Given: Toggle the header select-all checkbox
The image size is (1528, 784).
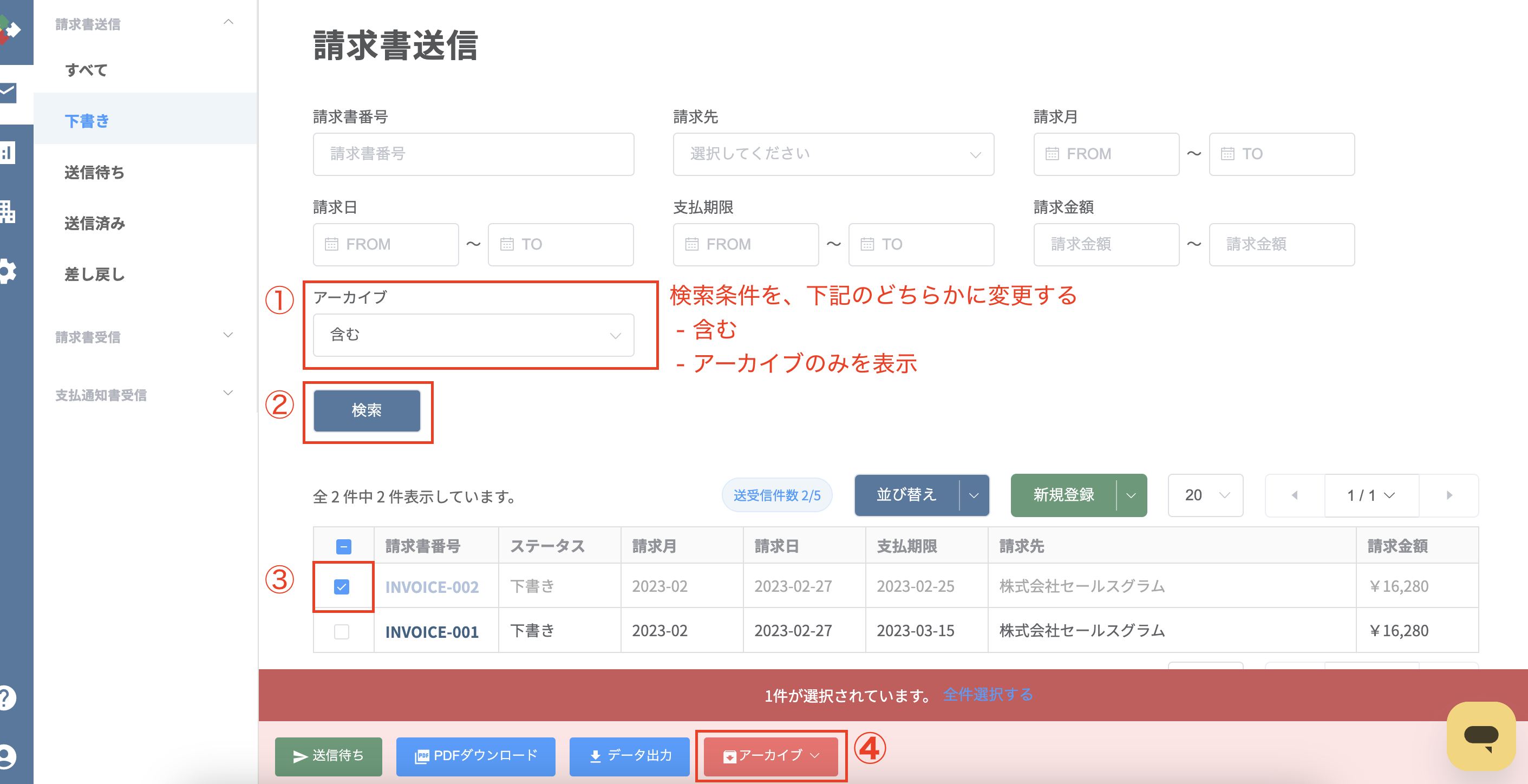Looking at the screenshot, I should (343, 546).
